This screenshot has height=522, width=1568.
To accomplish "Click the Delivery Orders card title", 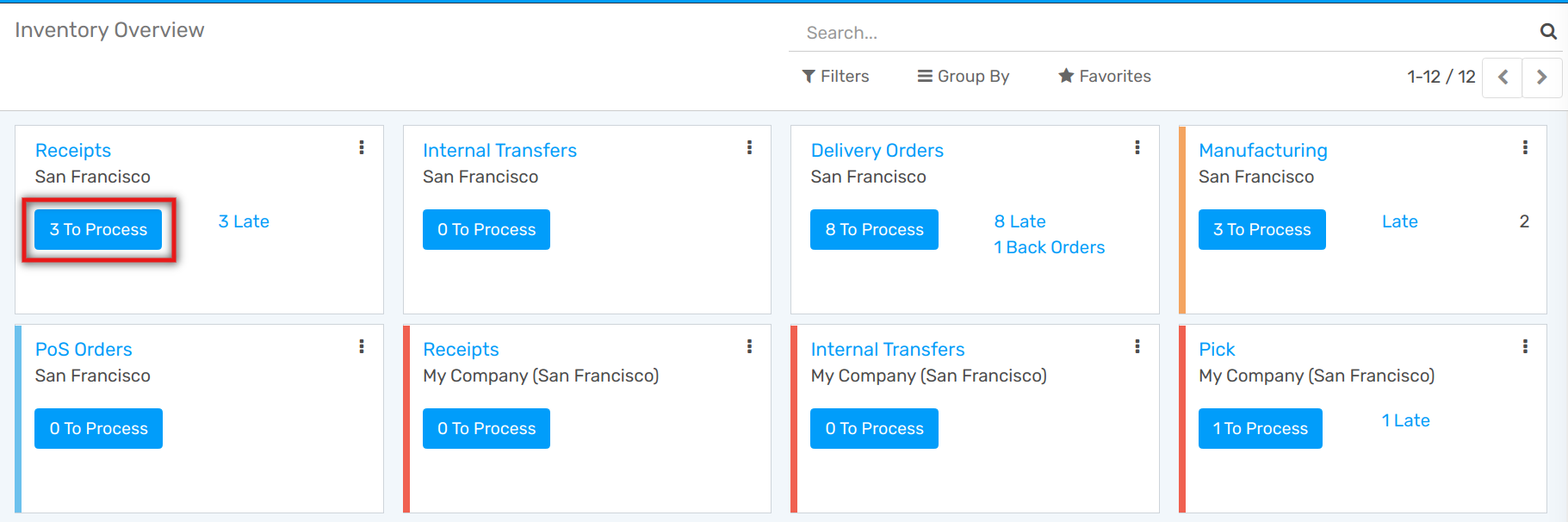I will point(877,151).
